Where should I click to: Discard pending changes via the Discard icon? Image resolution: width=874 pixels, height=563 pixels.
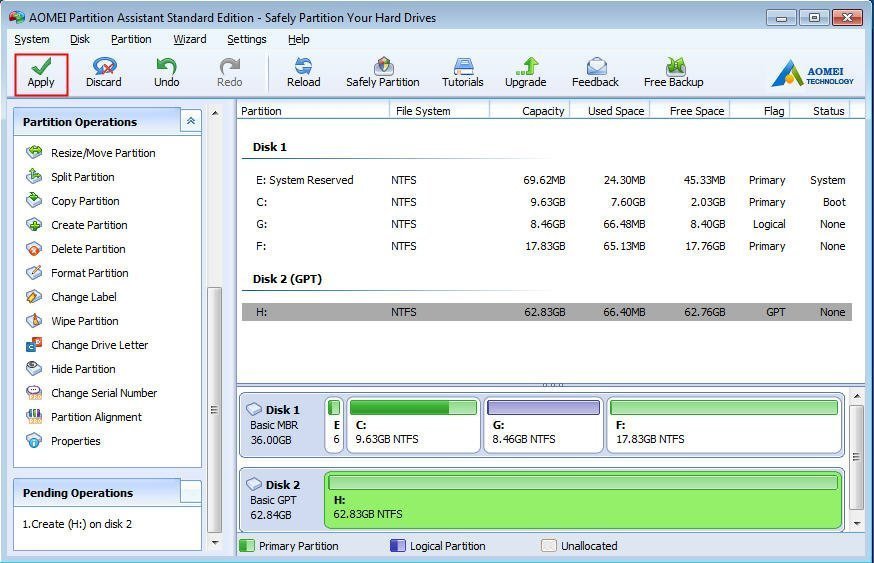(x=104, y=74)
